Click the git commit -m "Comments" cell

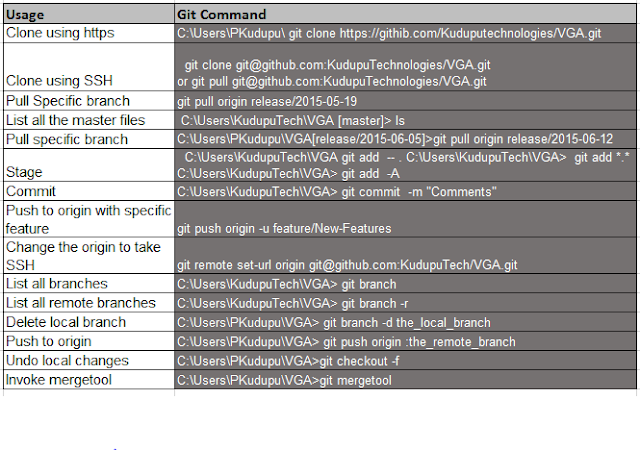coord(405,191)
